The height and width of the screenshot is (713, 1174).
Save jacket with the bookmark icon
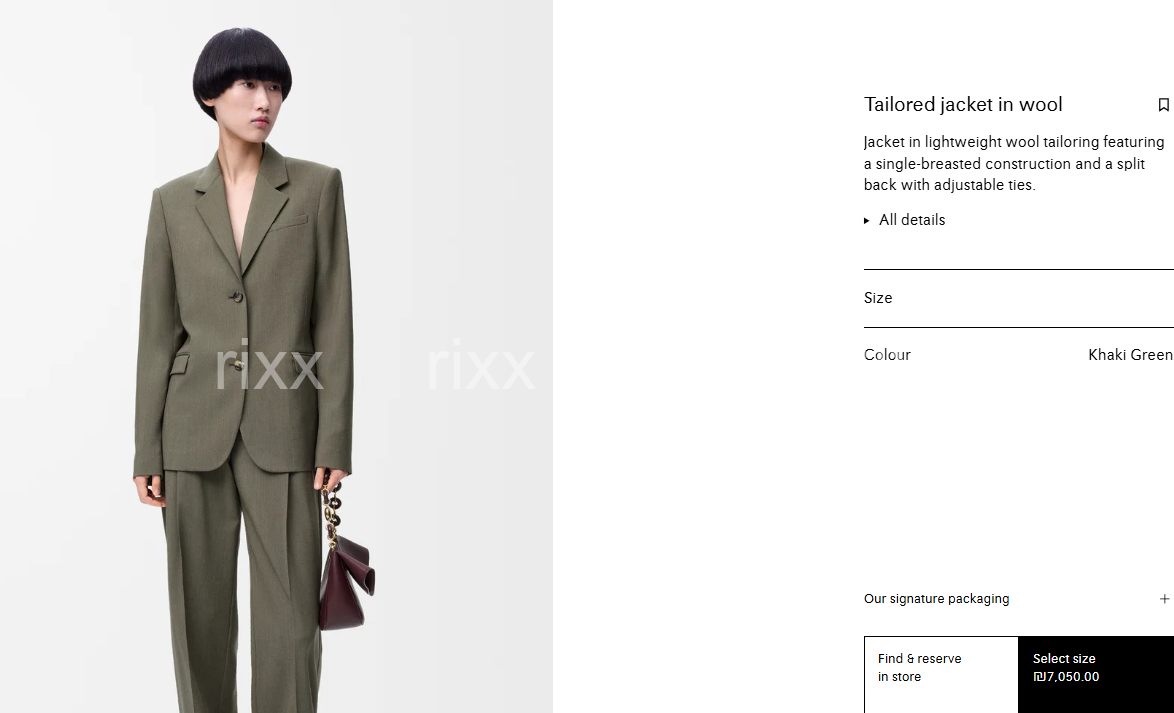[1163, 105]
